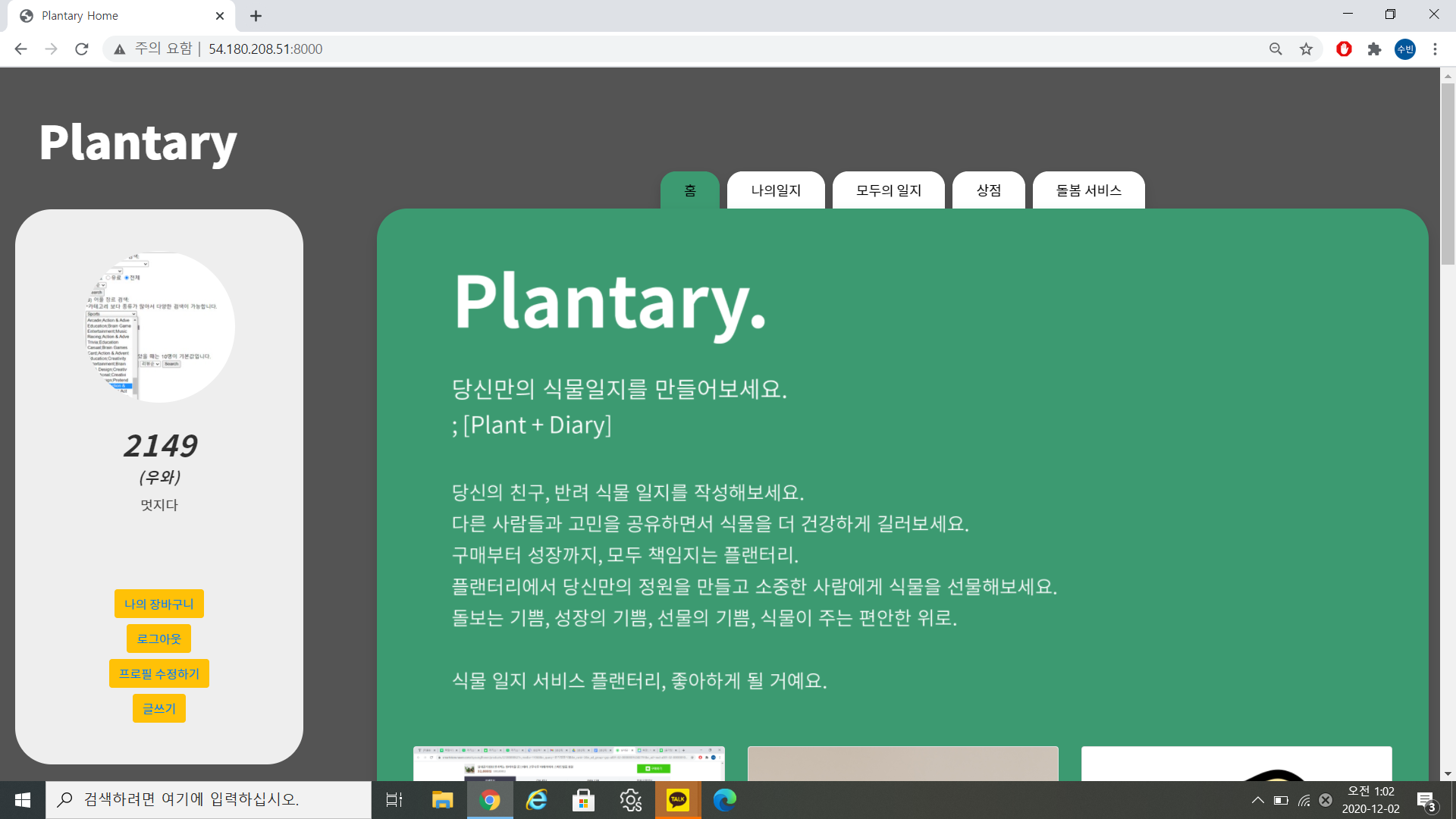1456x819 pixels.
Task: Open the 돌봄 서비스 tab
Action: point(1088,190)
